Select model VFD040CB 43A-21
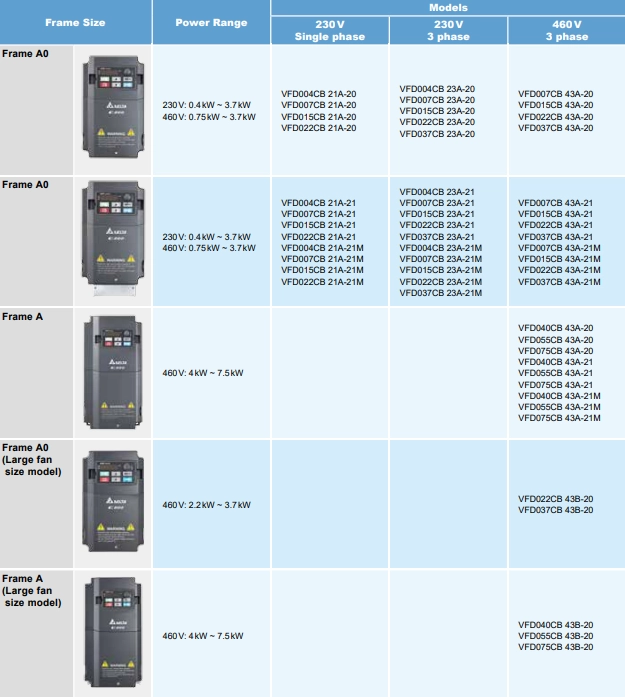625x697 pixels. pyautogui.click(x=555, y=362)
